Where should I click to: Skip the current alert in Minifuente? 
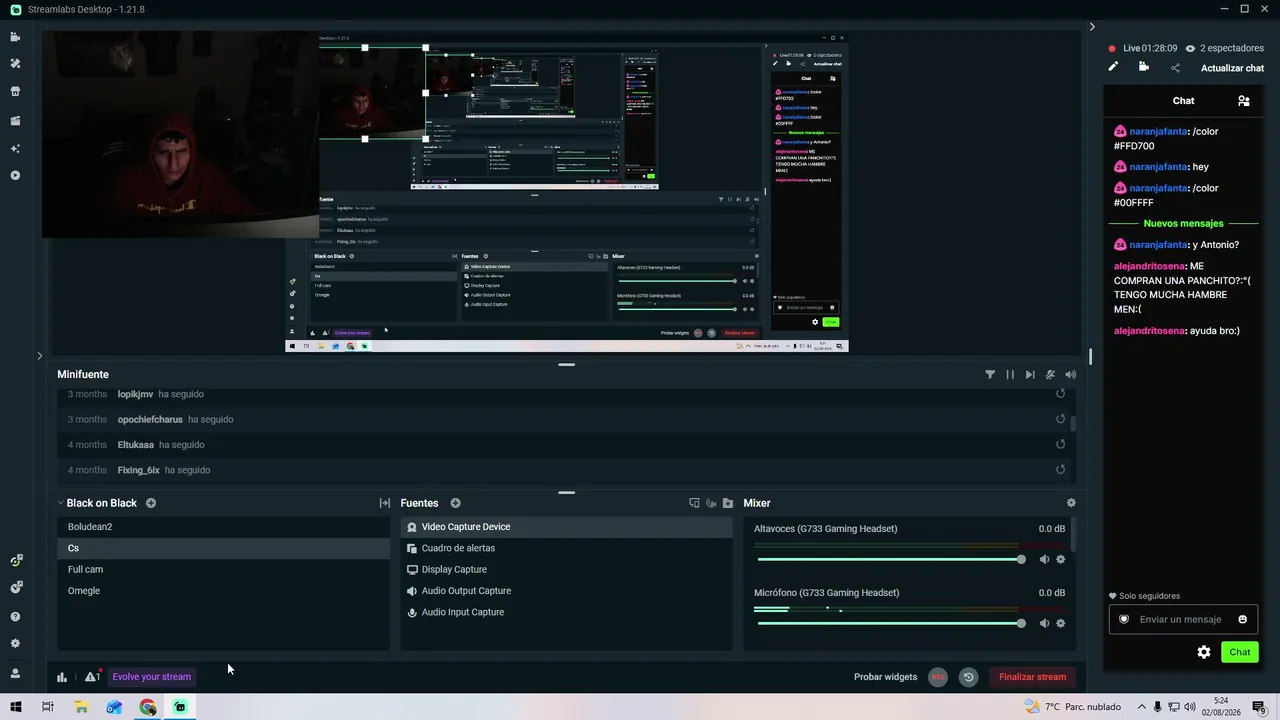[x=1030, y=375]
